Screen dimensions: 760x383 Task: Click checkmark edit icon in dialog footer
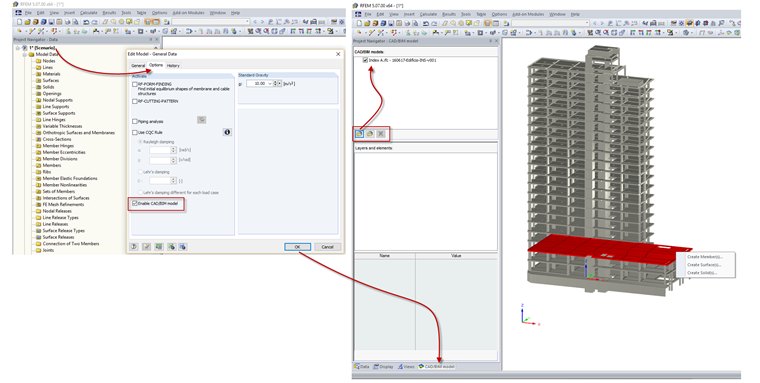click(146, 247)
